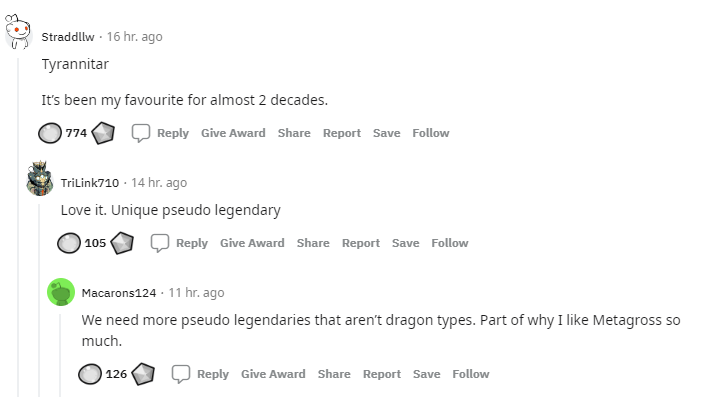This screenshot has height=397, width=705.
Task: Open the Macarons124 username link
Action: point(119,293)
